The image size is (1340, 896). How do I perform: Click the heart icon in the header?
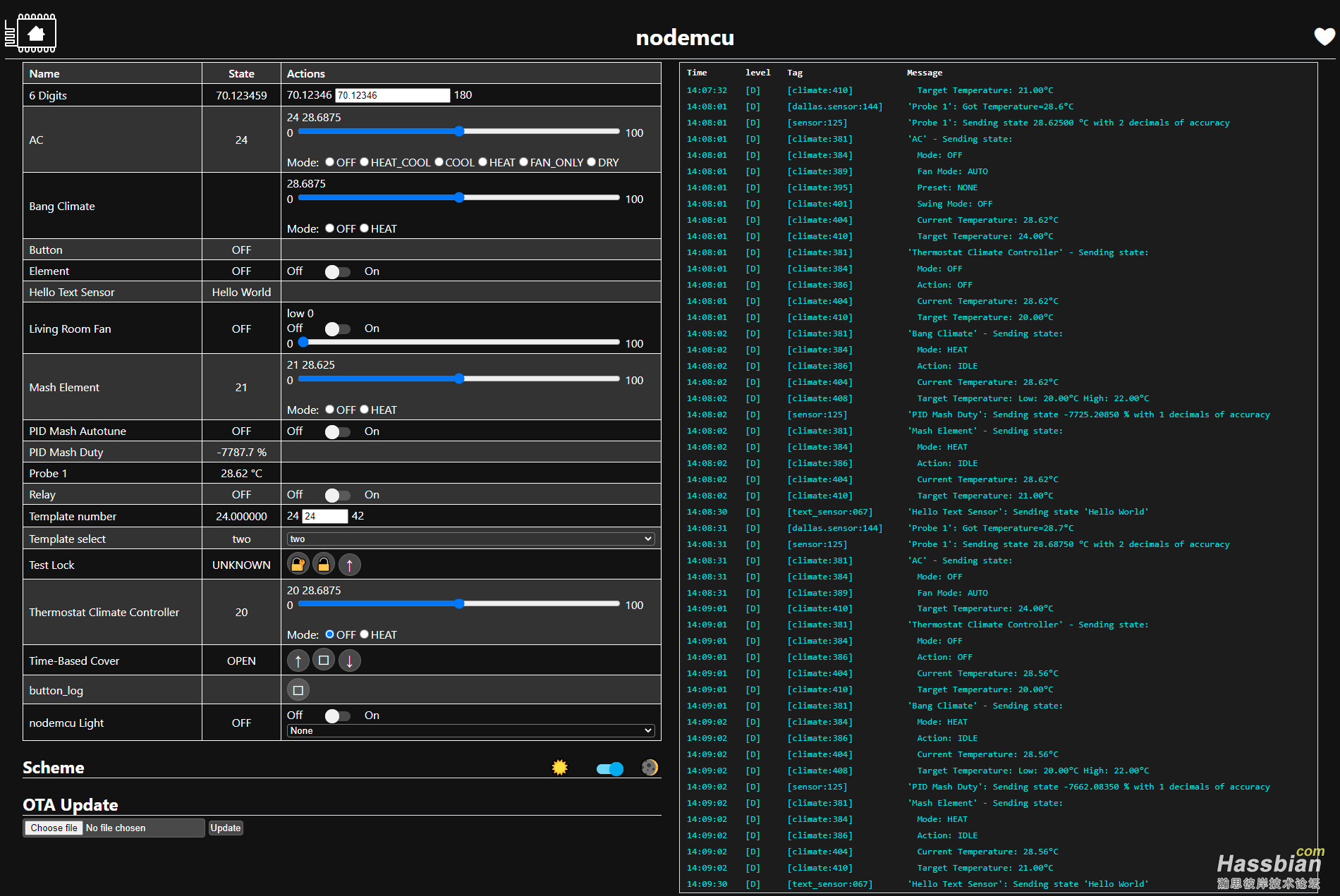[1324, 37]
